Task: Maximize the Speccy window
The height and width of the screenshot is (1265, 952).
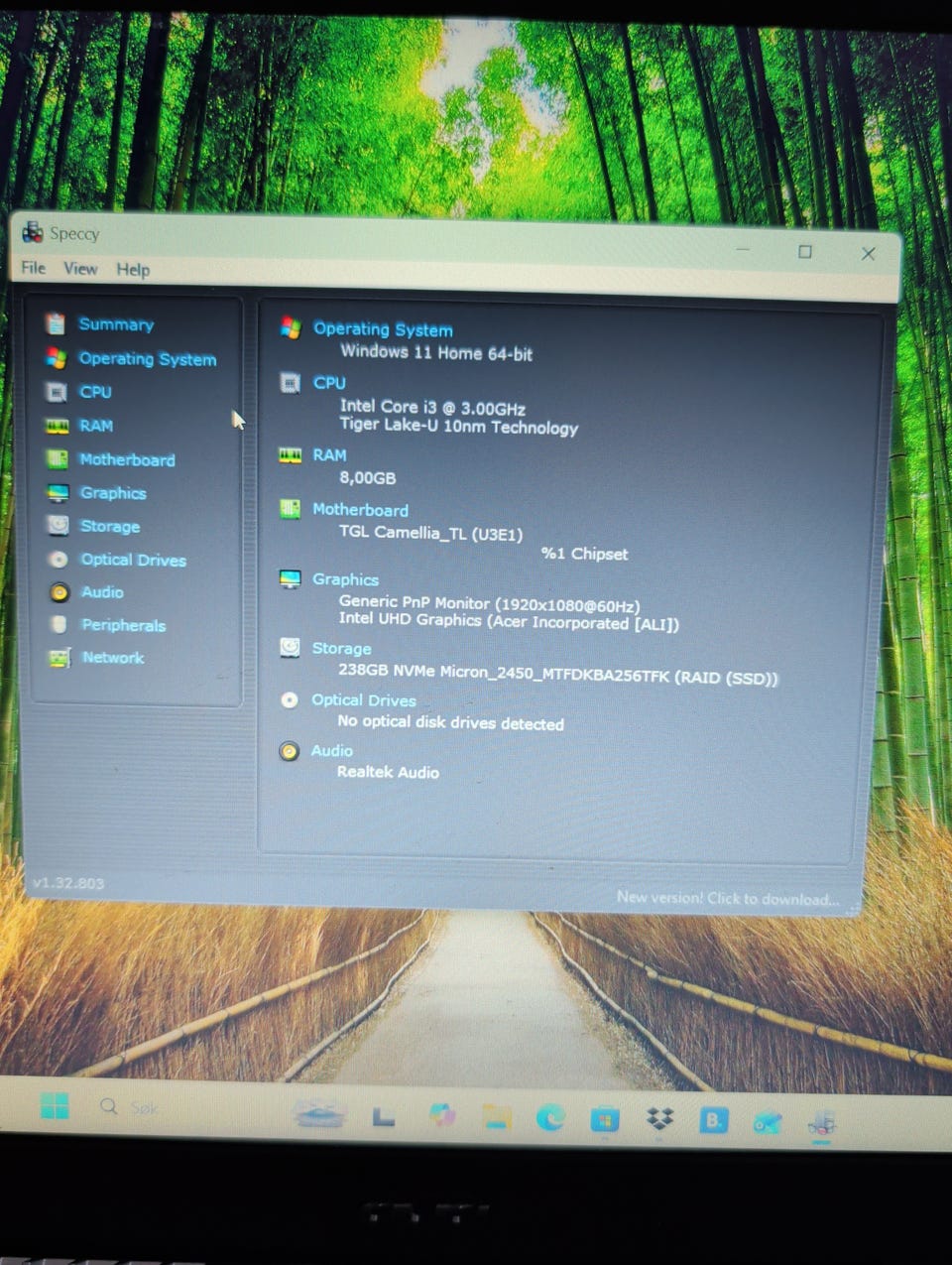Action: (x=805, y=251)
